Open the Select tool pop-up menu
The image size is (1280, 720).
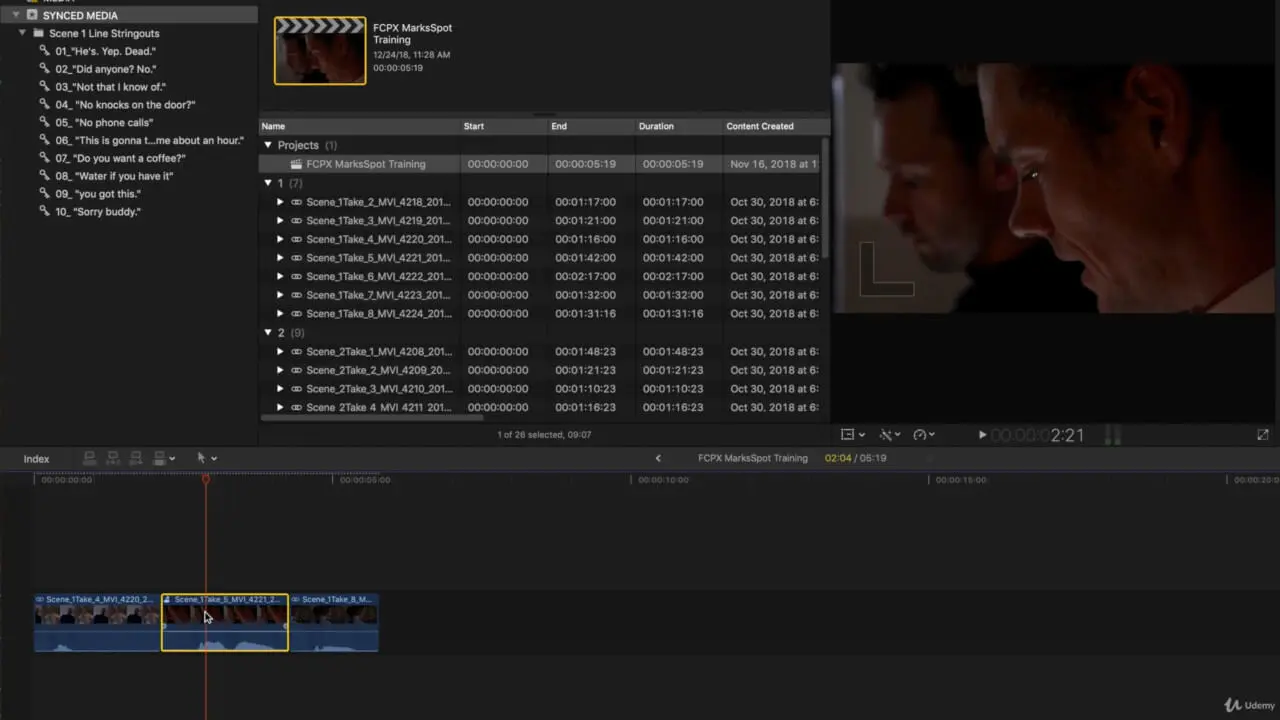207,458
